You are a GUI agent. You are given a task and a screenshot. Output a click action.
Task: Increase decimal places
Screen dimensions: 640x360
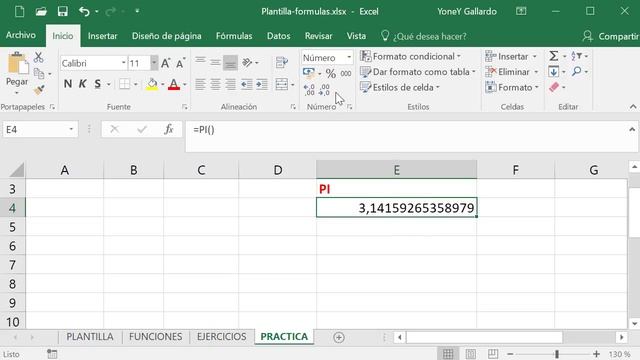coord(309,90)
